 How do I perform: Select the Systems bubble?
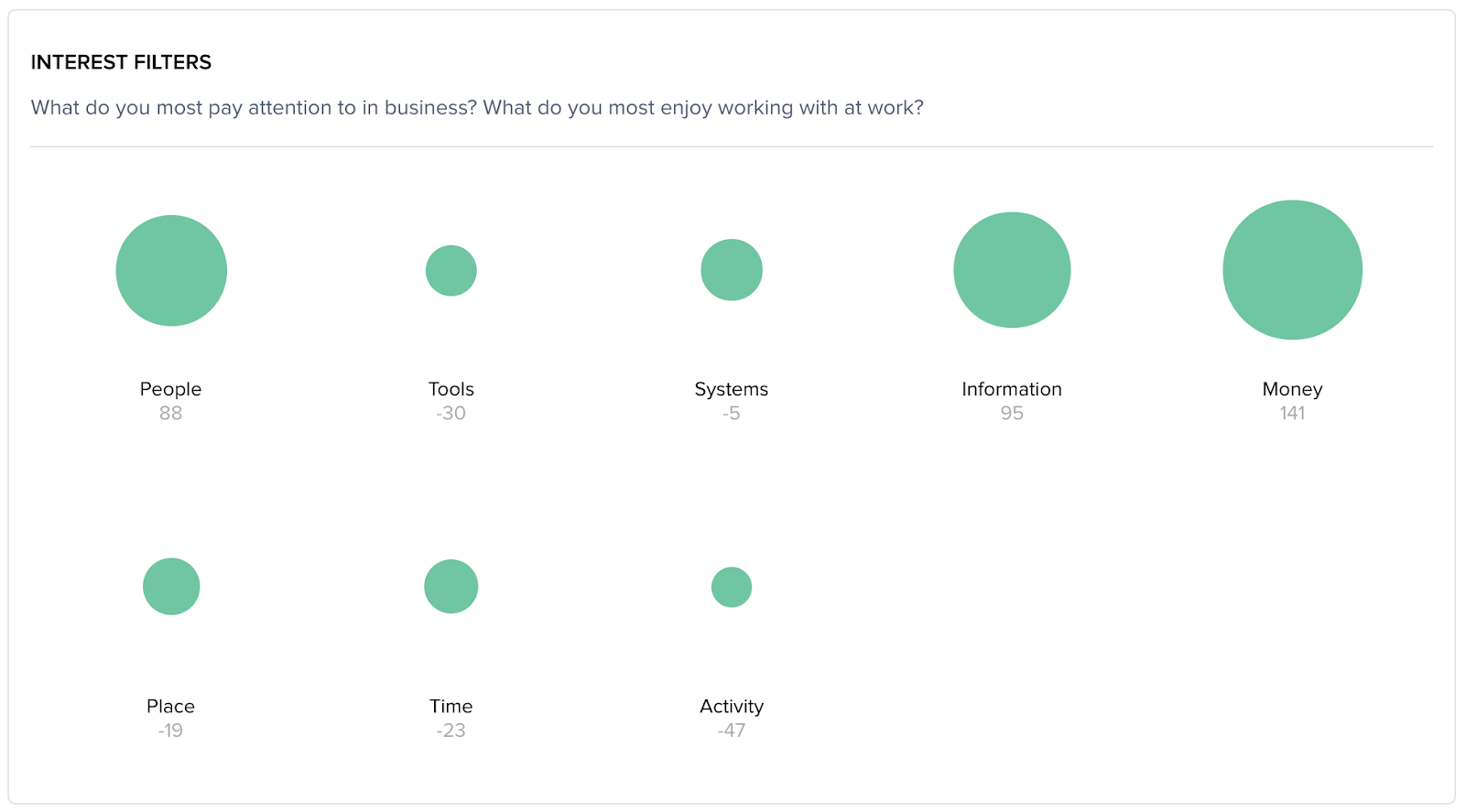tap(732, 270)
